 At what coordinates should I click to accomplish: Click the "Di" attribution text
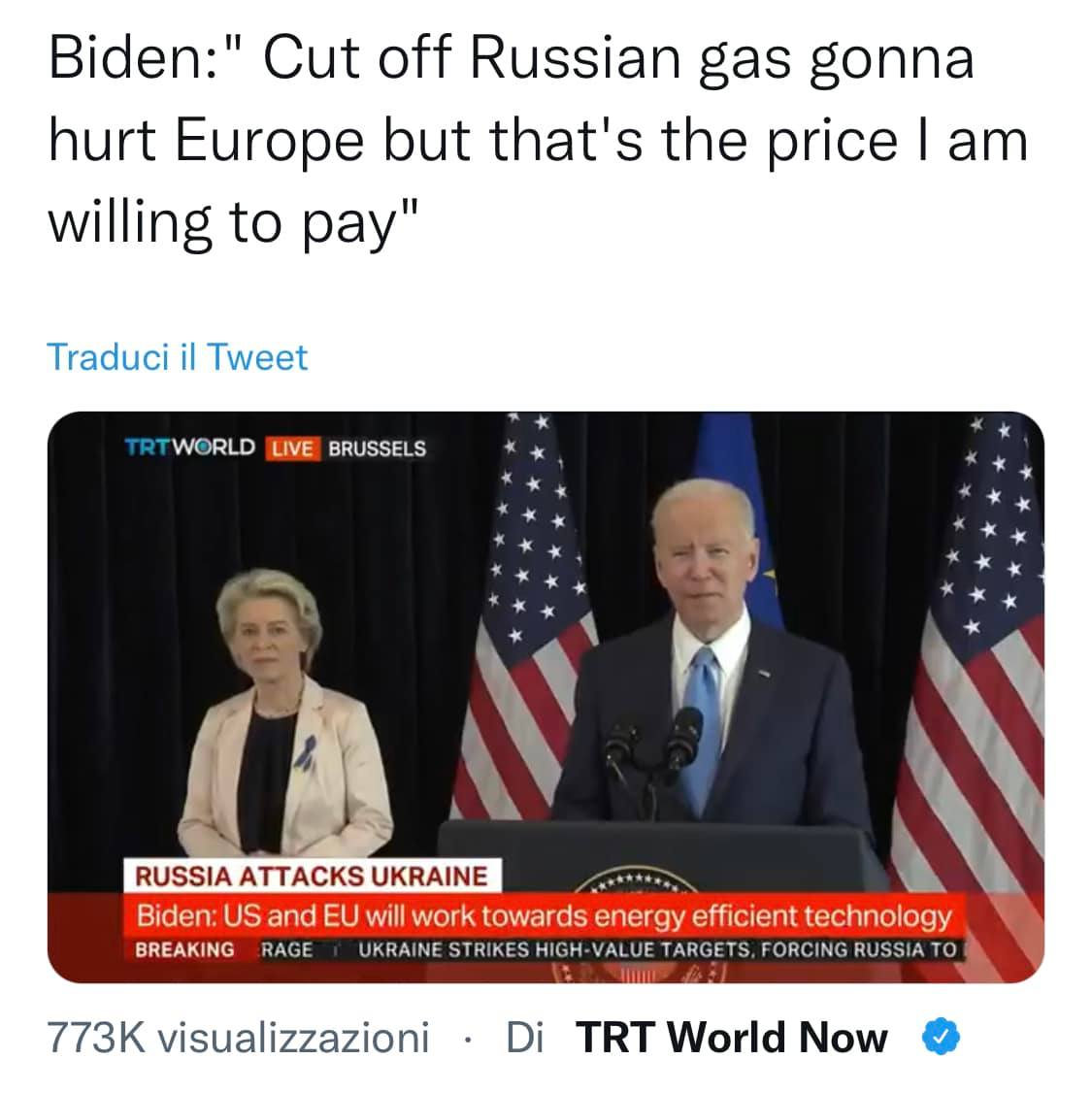pyautogui.click(x=524, y=1037)
